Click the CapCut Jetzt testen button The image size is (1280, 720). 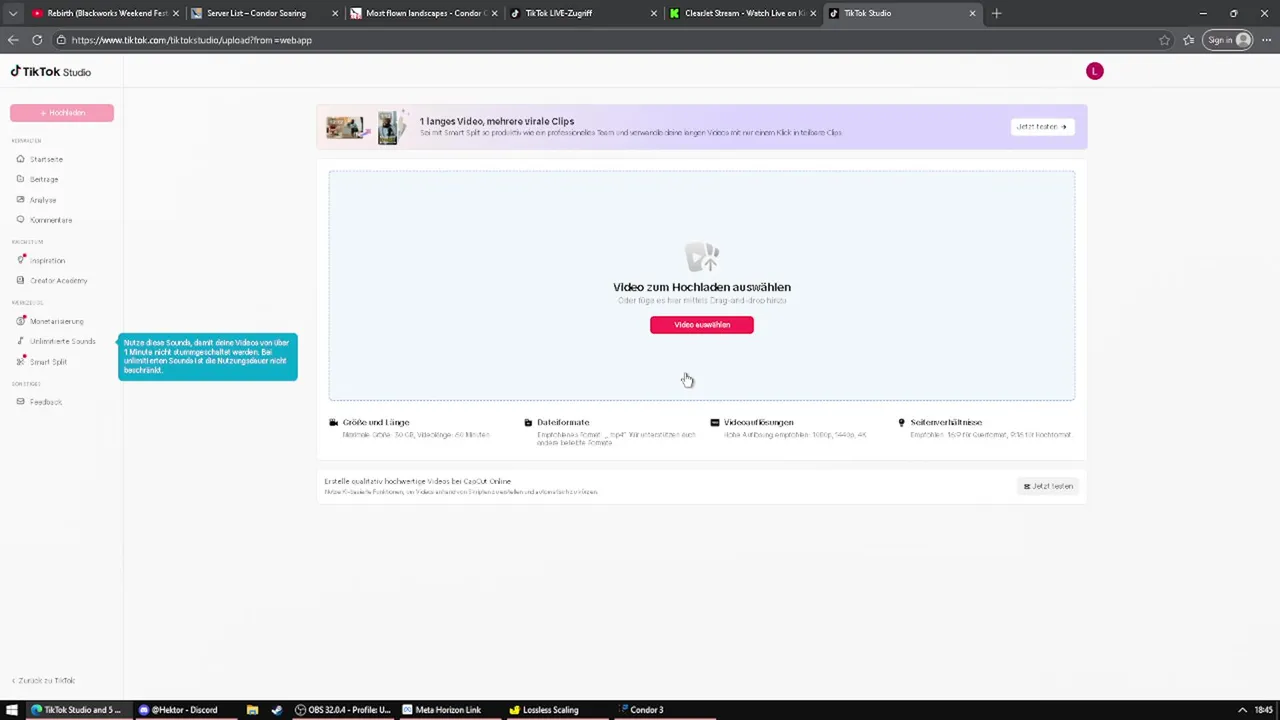point(1048,486)
